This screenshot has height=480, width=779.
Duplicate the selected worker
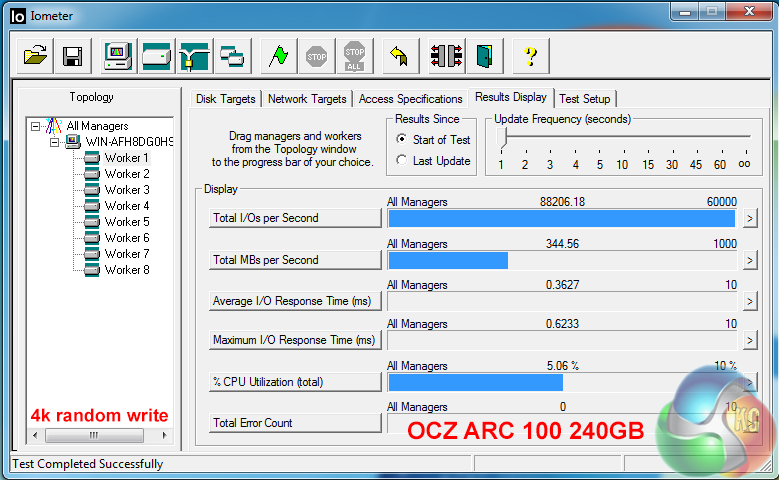tap(232, 56)
